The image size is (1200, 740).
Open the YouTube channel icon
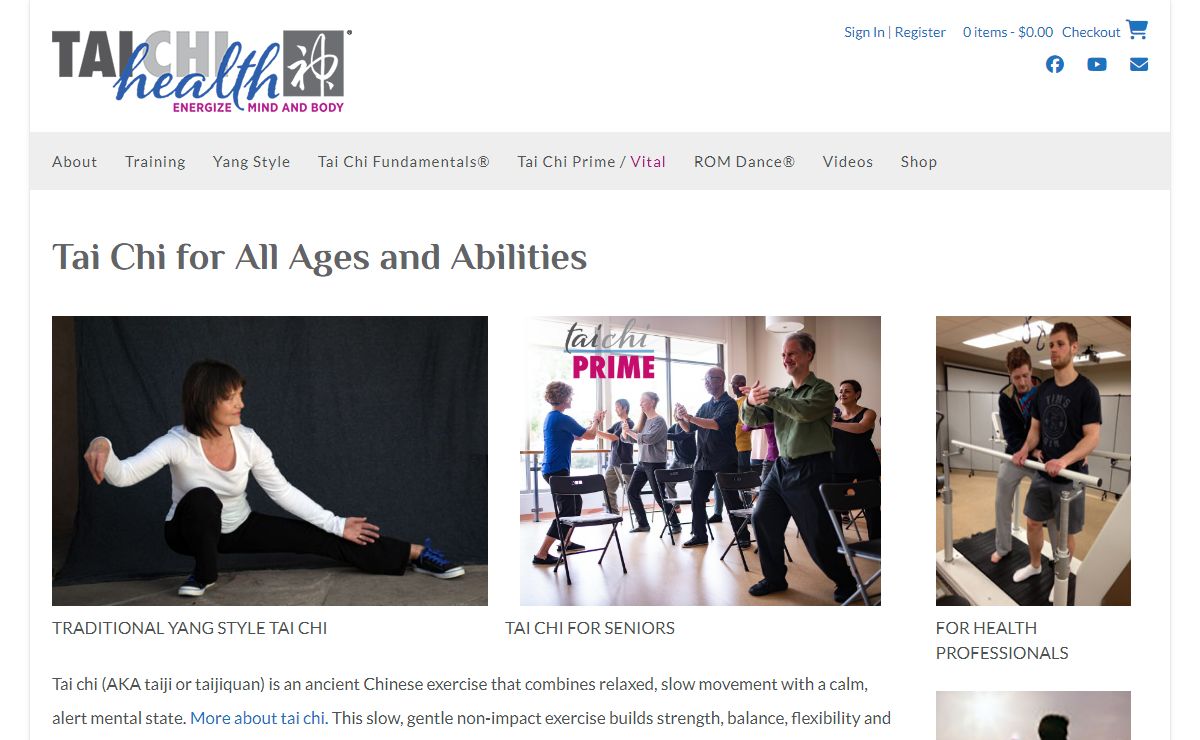coord(1097,64)
